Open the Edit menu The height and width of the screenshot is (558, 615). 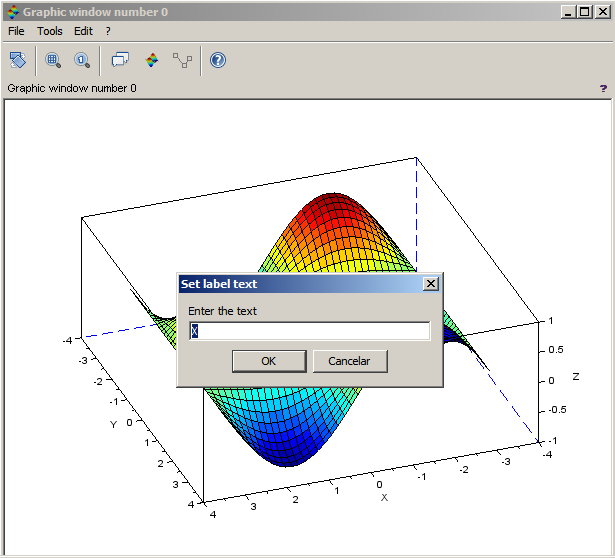(83, 31)
